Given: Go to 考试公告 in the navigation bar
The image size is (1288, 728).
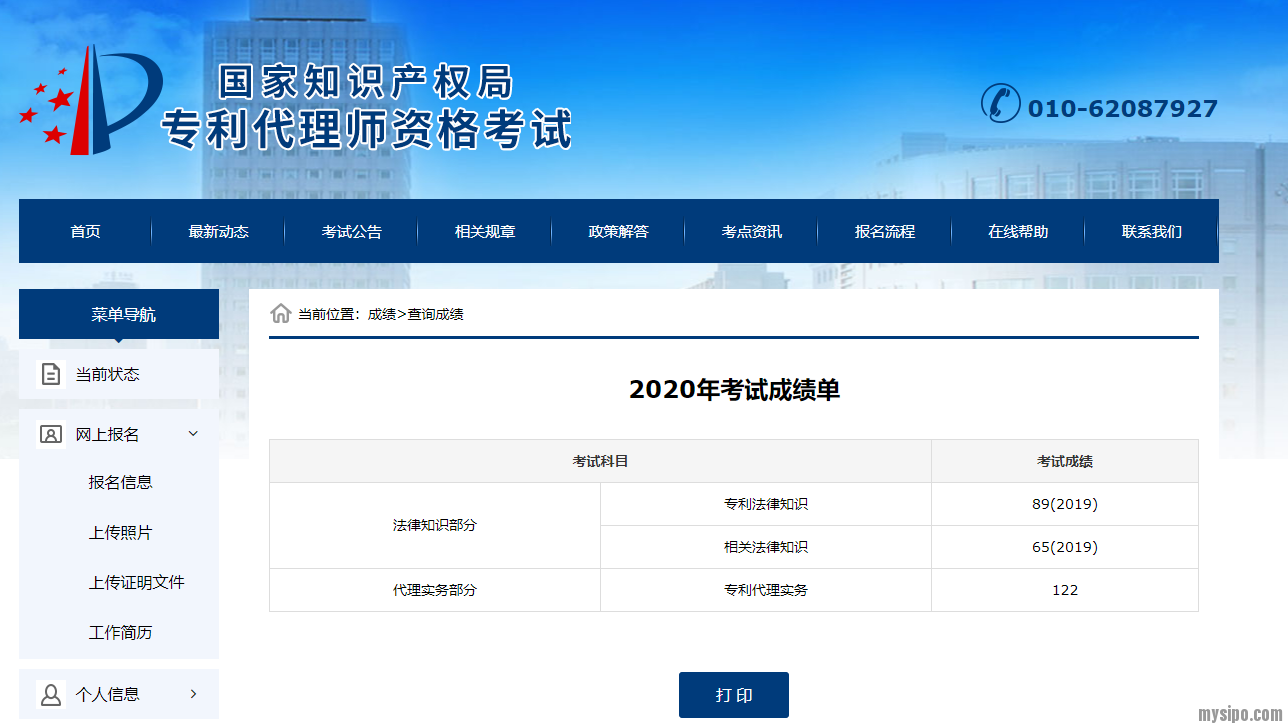Looking at the screenshot, I should 351,232.
